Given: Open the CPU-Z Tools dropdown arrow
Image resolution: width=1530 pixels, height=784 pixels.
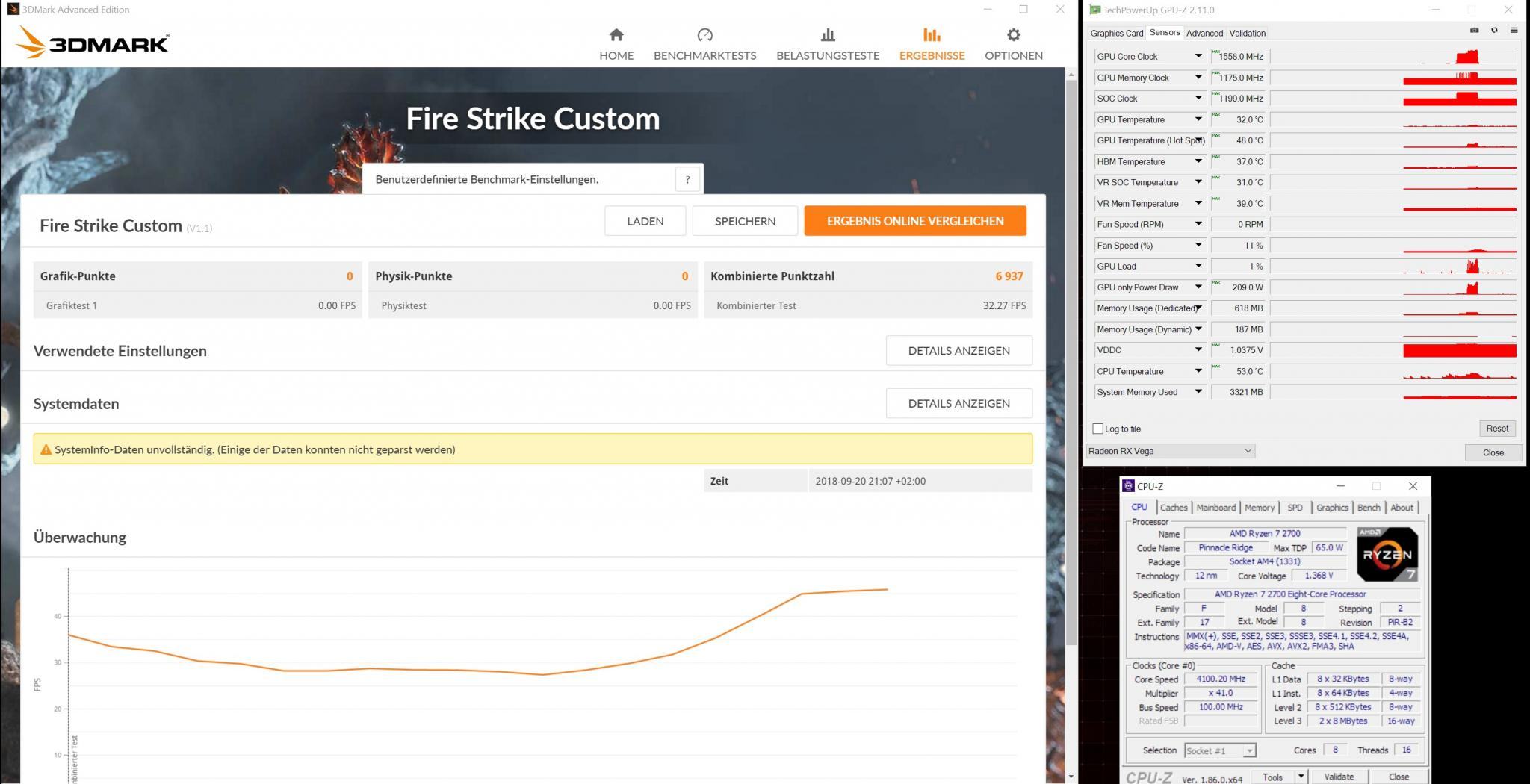Looking at the screenshot, I should [1301, 777].
